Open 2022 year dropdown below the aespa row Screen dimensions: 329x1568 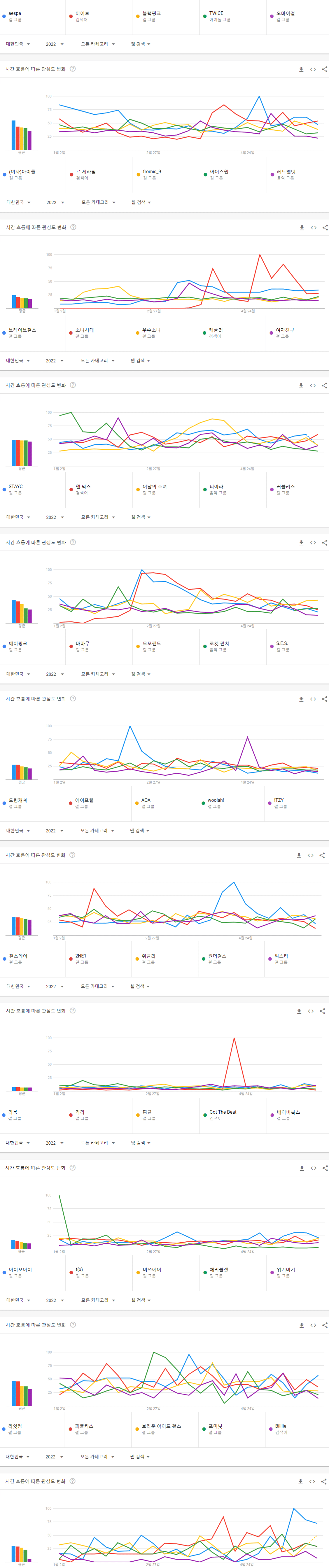(55, 44)
